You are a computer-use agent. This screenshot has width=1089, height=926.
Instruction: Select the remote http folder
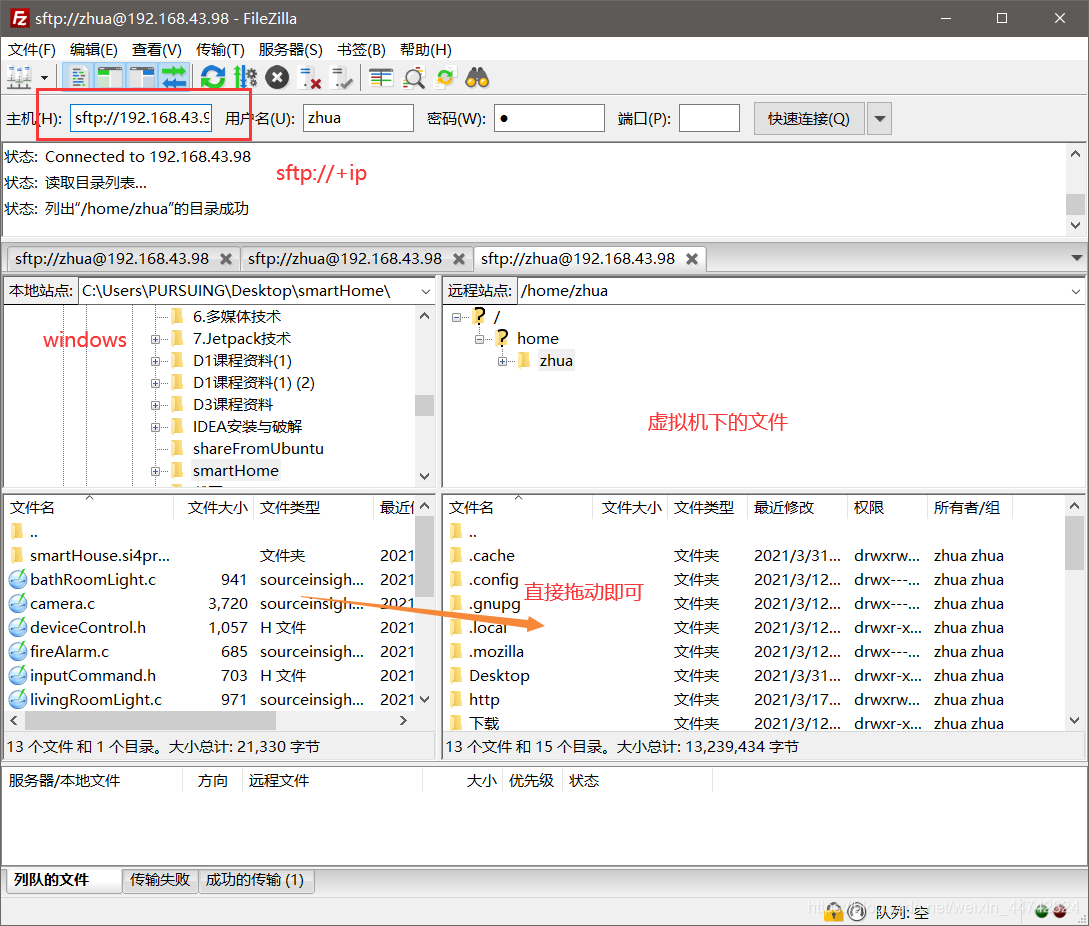(x=484, y=700)
